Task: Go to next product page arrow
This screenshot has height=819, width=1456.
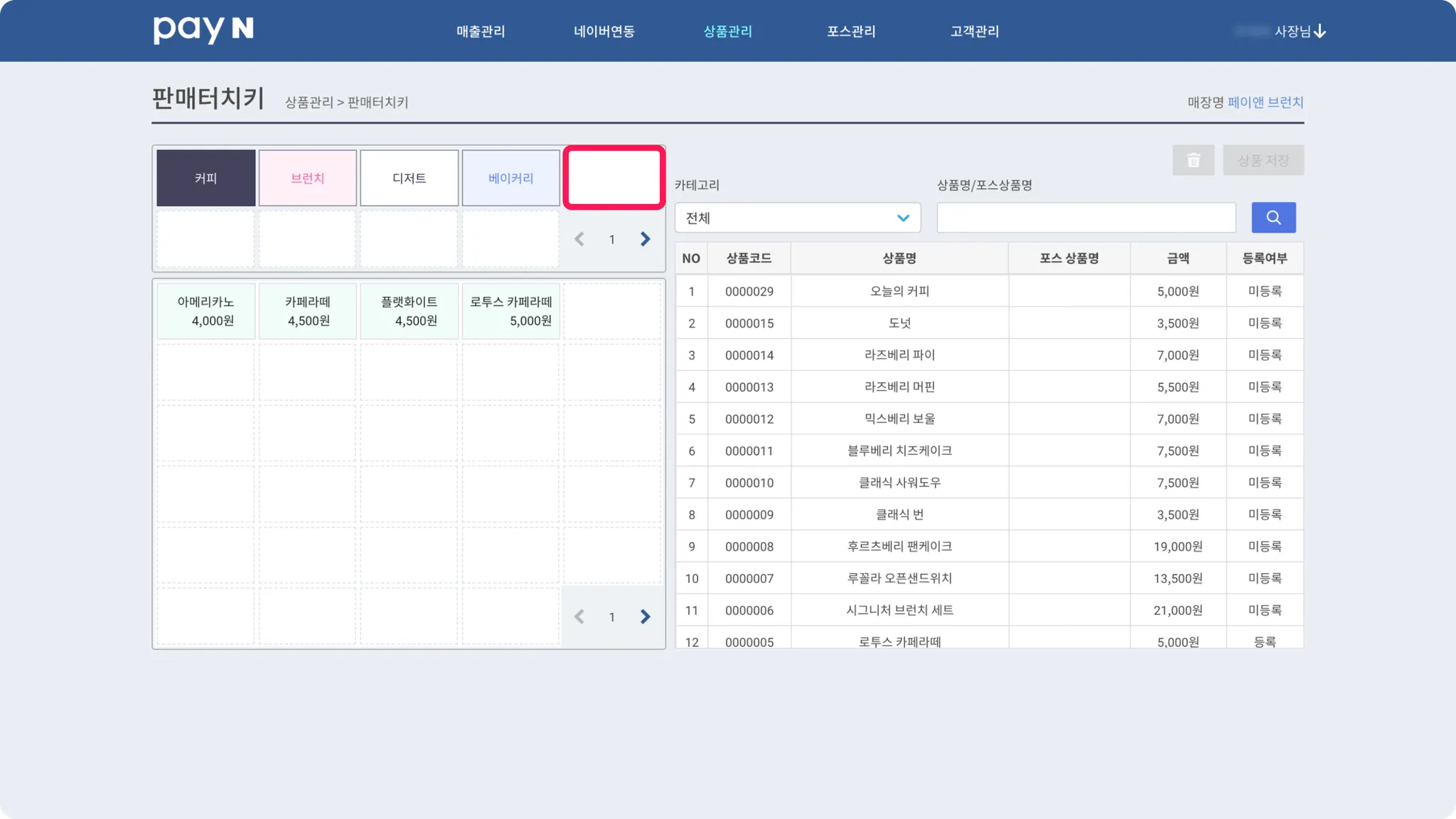Action: point(645,617)
